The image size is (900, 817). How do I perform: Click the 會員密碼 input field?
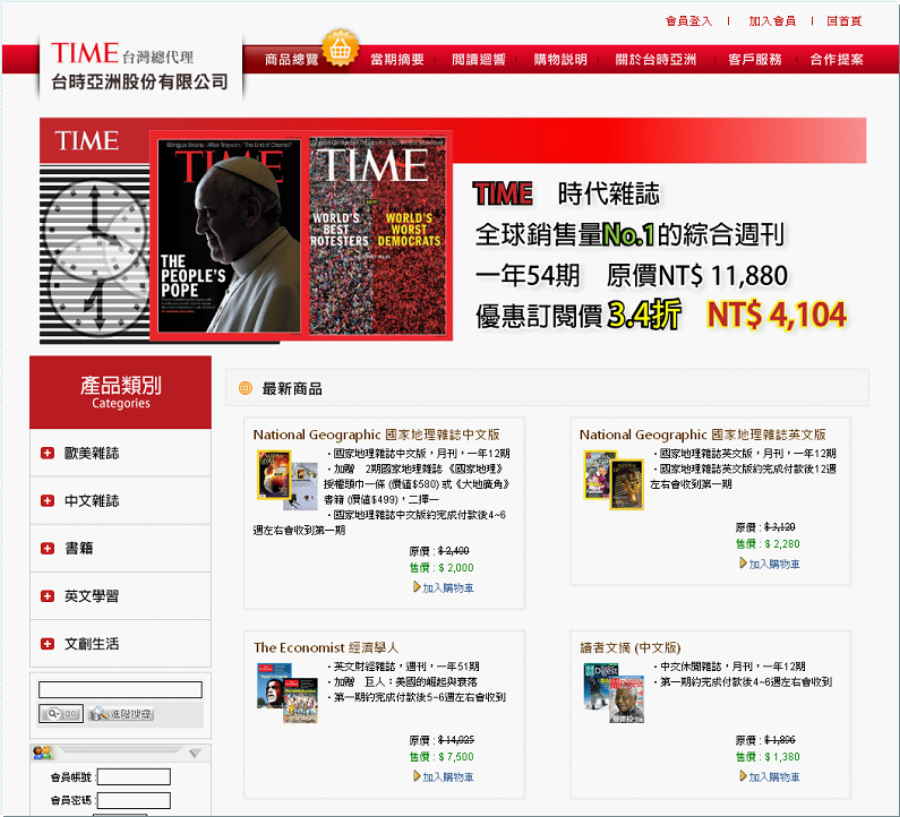tap(134, 800)
